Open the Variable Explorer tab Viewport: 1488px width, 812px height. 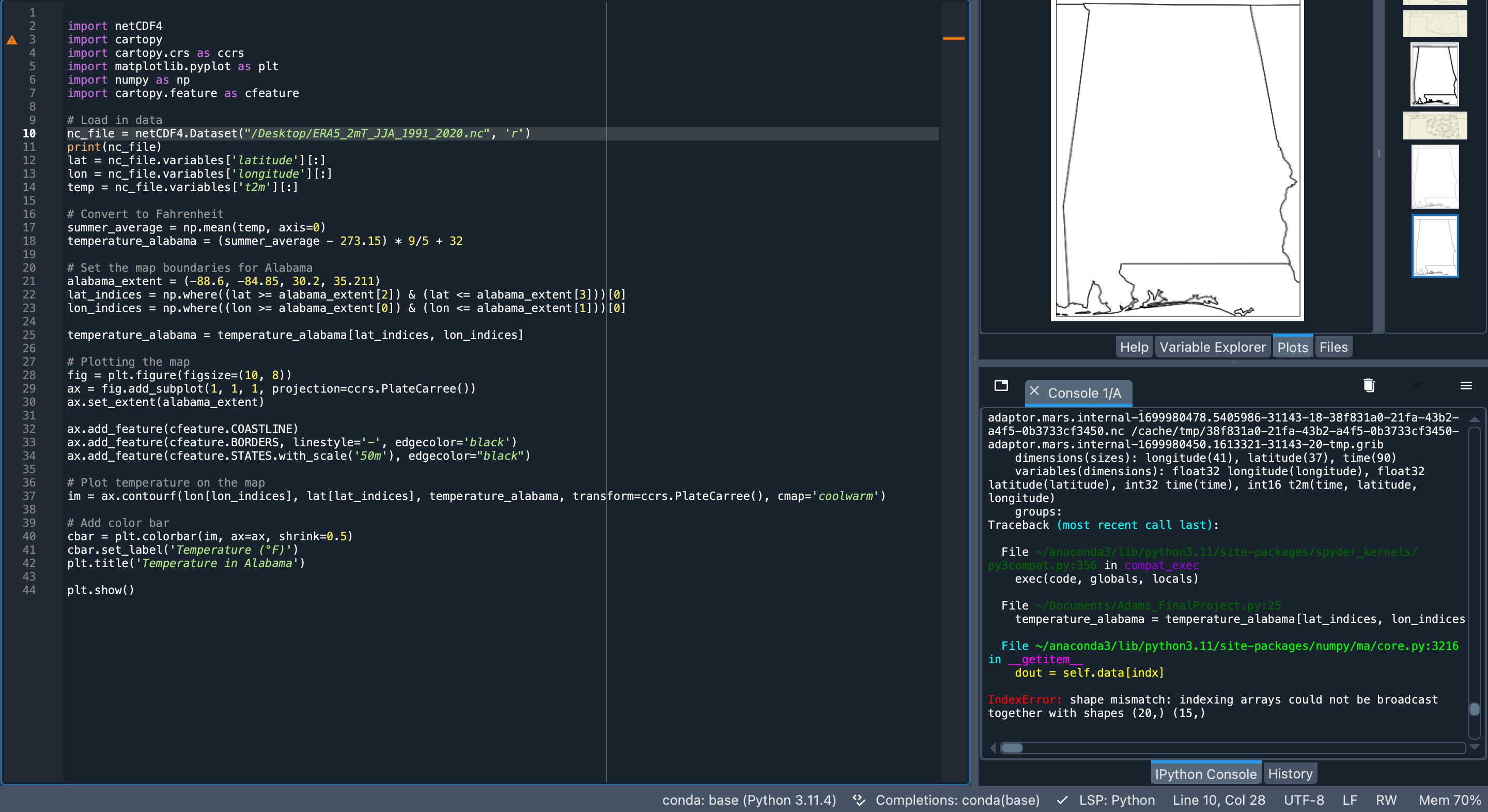pos(1212,347)
